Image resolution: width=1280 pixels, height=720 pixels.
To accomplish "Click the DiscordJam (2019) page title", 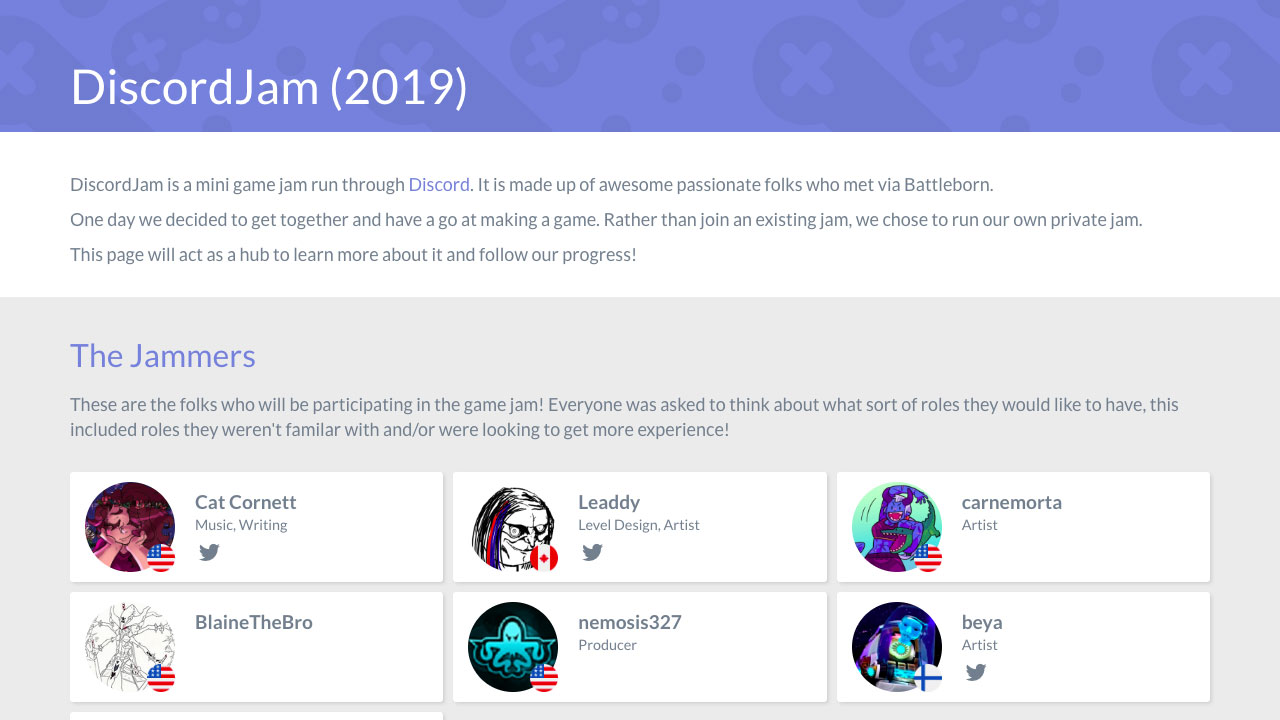I will tap(269, 88).
